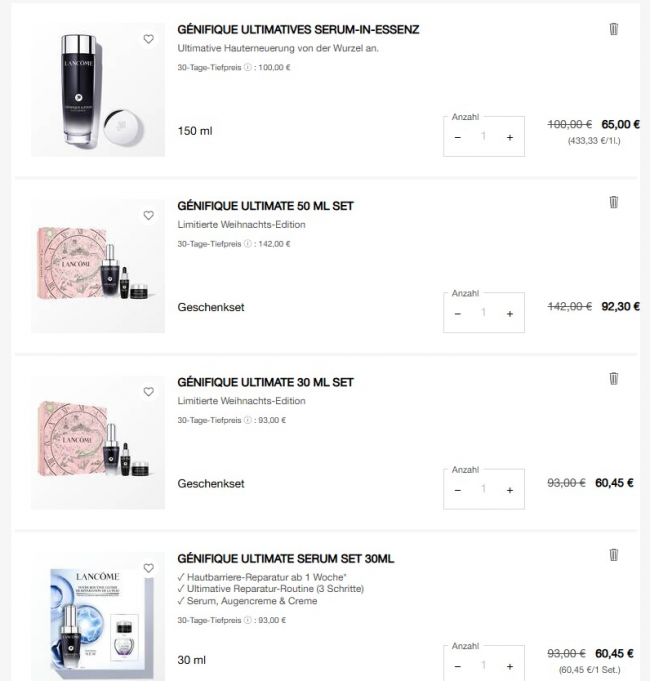Add Serum-in-Essenz to wishlist via heart icon
Image resolution: width=650 pixels, height=681 pixels.
click(148, 39)
